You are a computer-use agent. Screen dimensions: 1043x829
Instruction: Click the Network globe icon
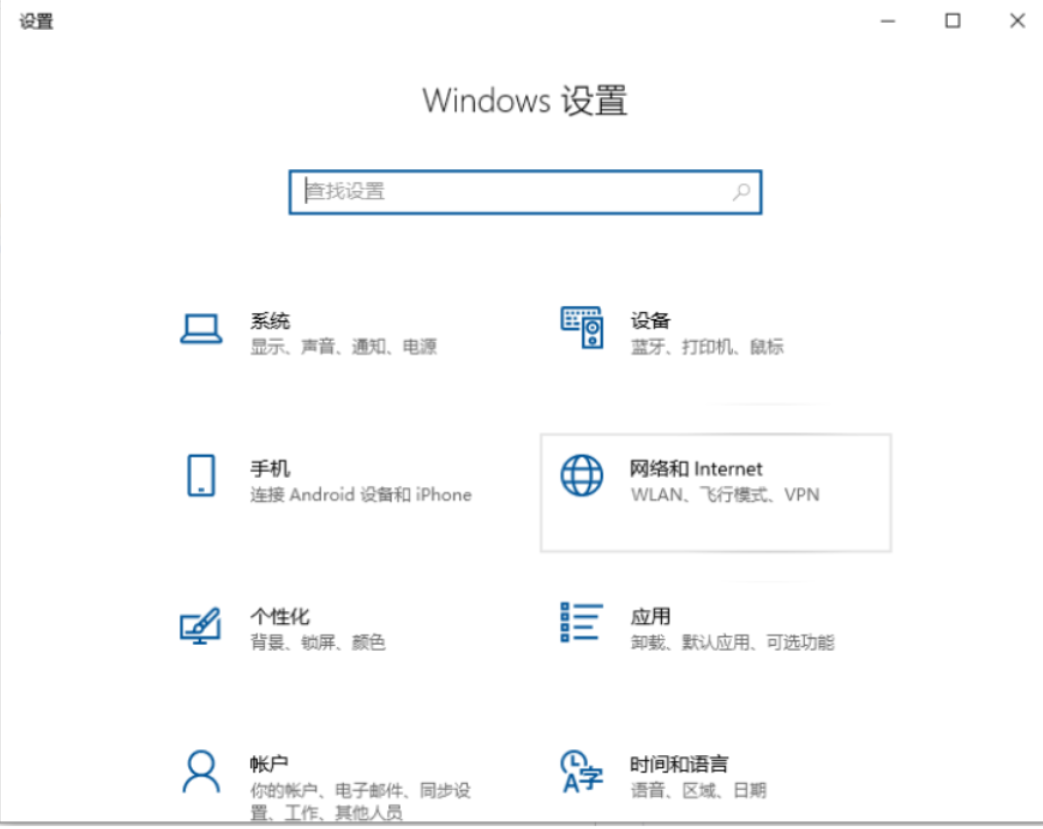tap(582, 475)
